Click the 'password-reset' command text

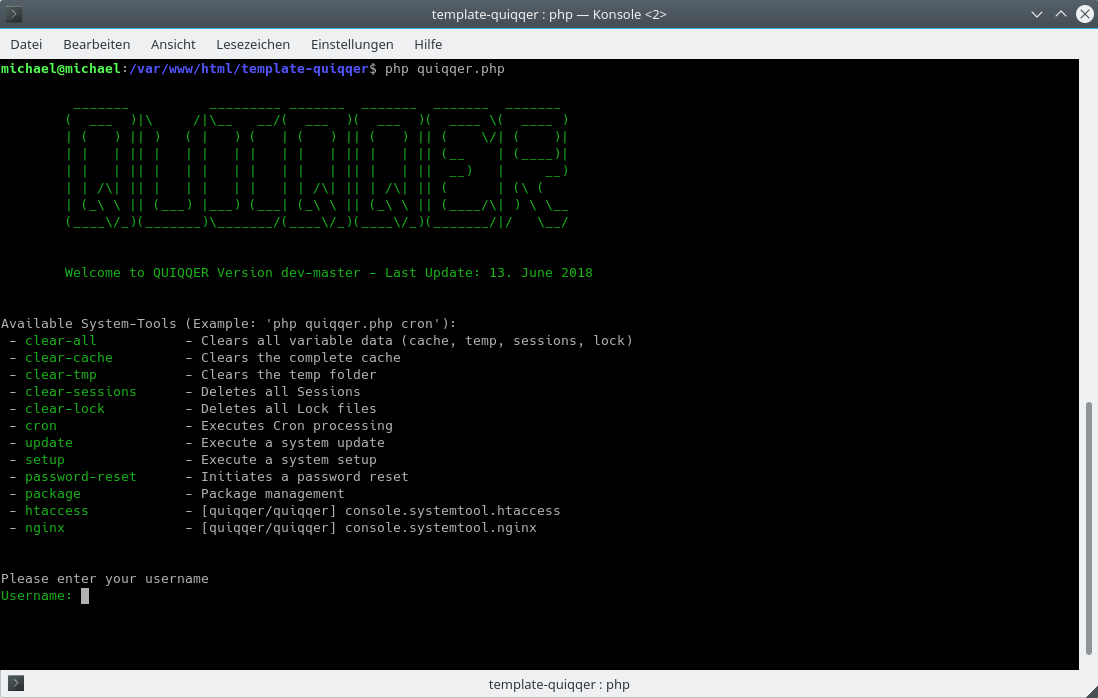coord(80,477)
